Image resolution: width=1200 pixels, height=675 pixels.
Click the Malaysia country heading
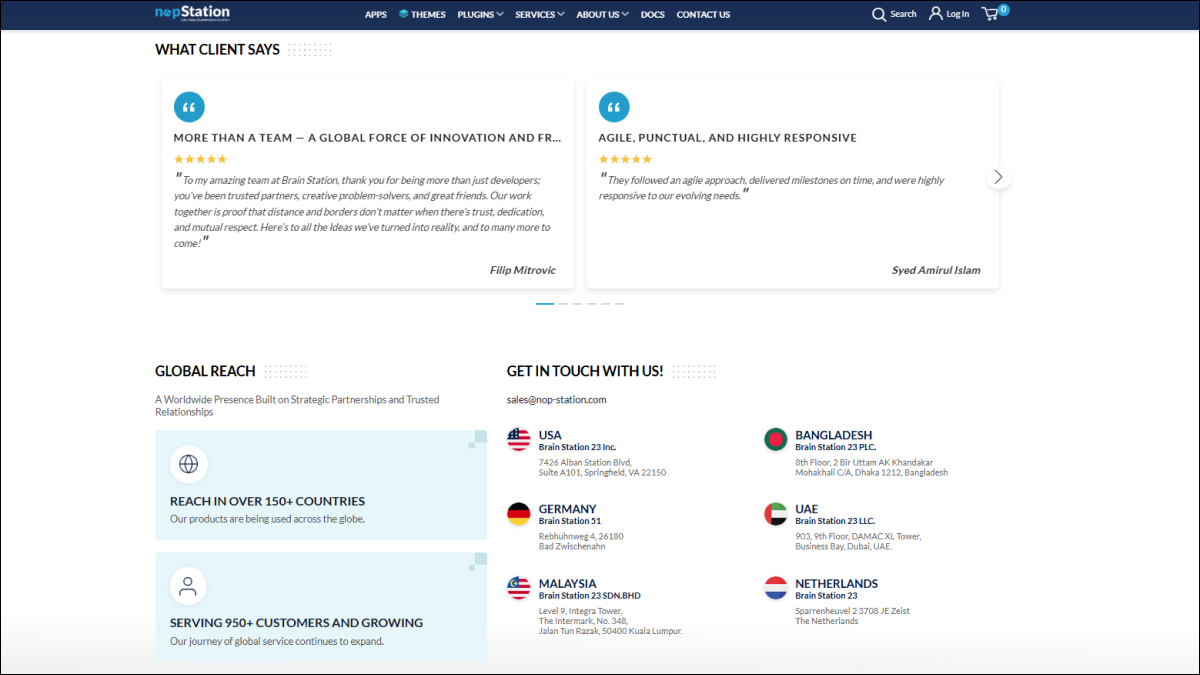point(567,583)
